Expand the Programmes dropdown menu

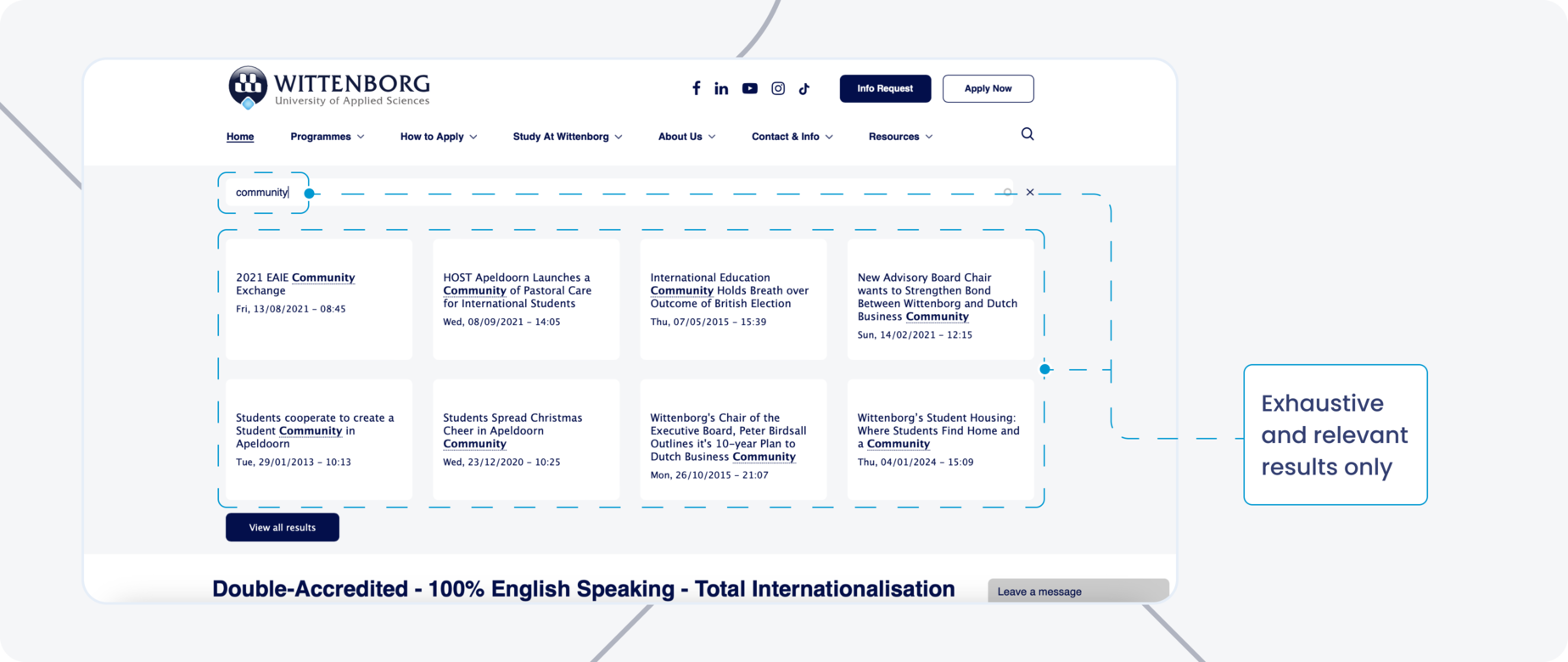[x=328, y=137]
